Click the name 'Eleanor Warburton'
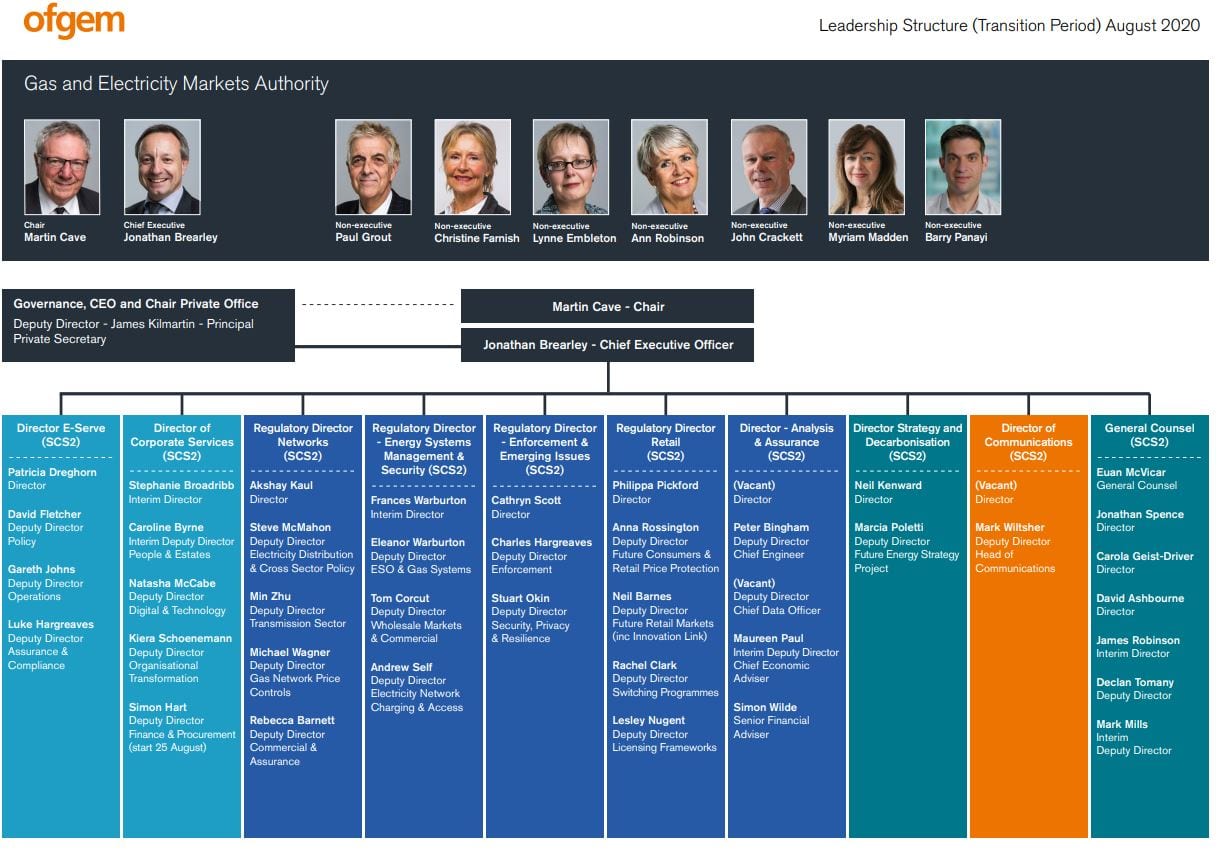Screen dimensions: 1228x852 tap(418, 543)
